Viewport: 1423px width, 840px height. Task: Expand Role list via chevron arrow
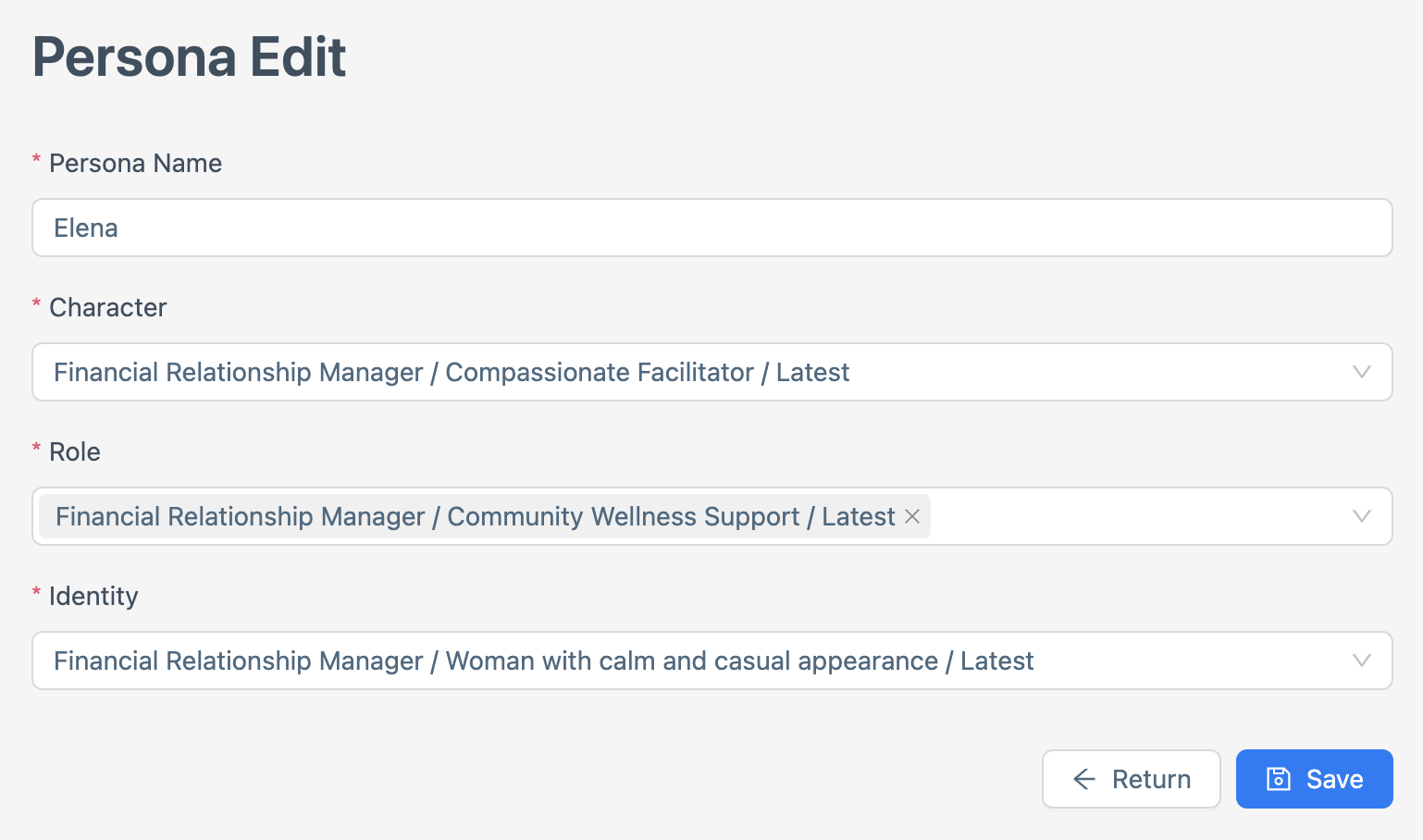click(x=1361, y=516)
